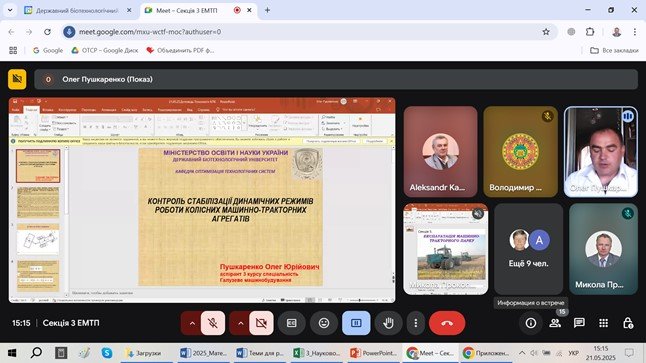Show the participants list
Viewport: 646px width, 363px height.
click(x=555, y=323)
